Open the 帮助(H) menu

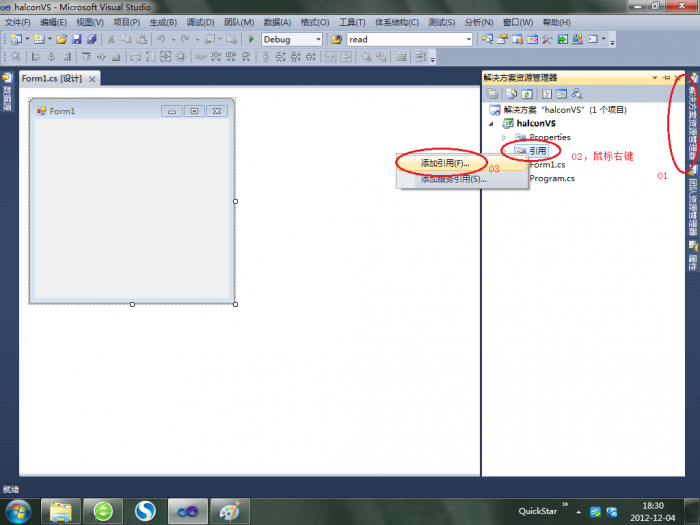[557, 22]
